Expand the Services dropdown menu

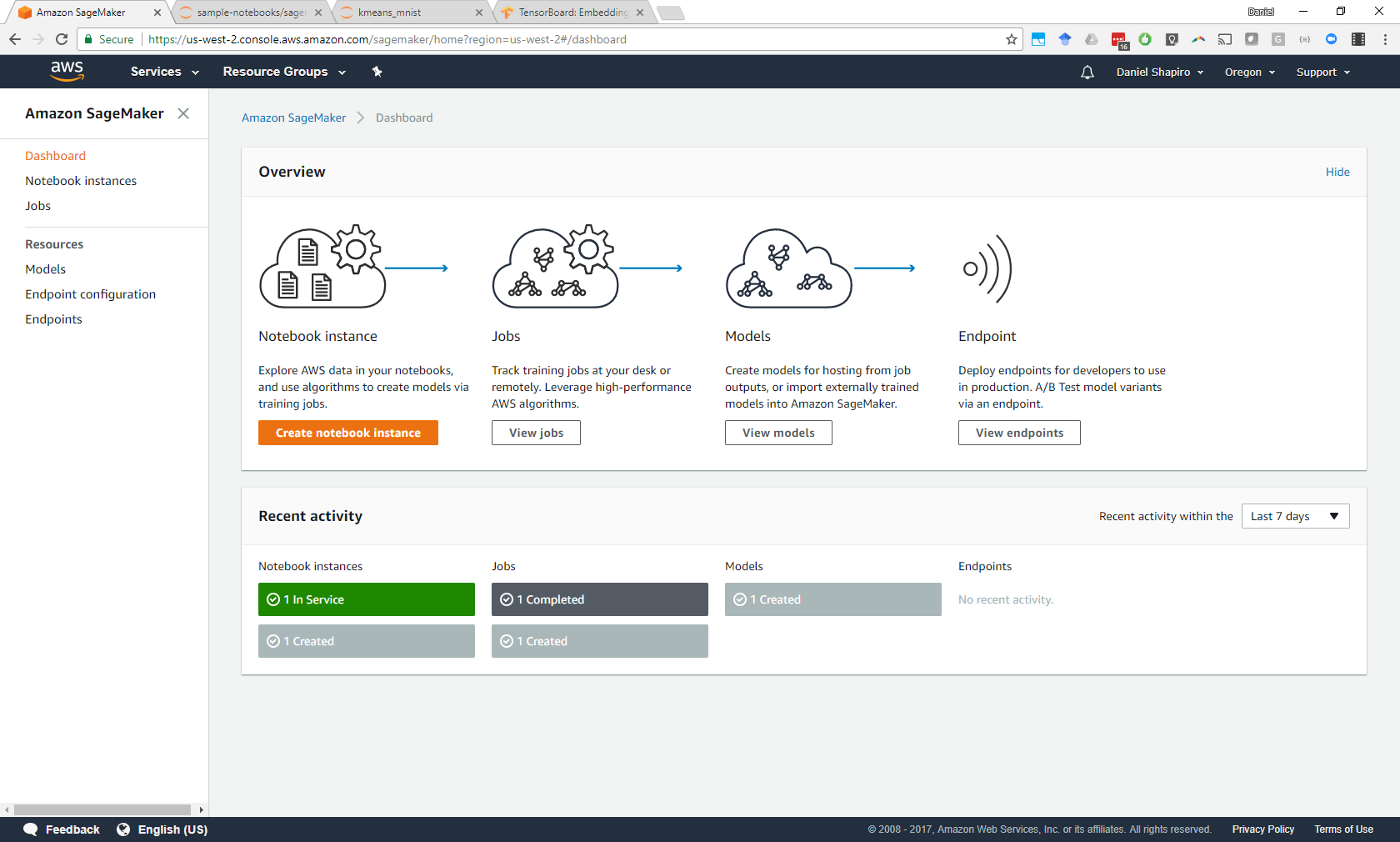click(x=165, y=72)
